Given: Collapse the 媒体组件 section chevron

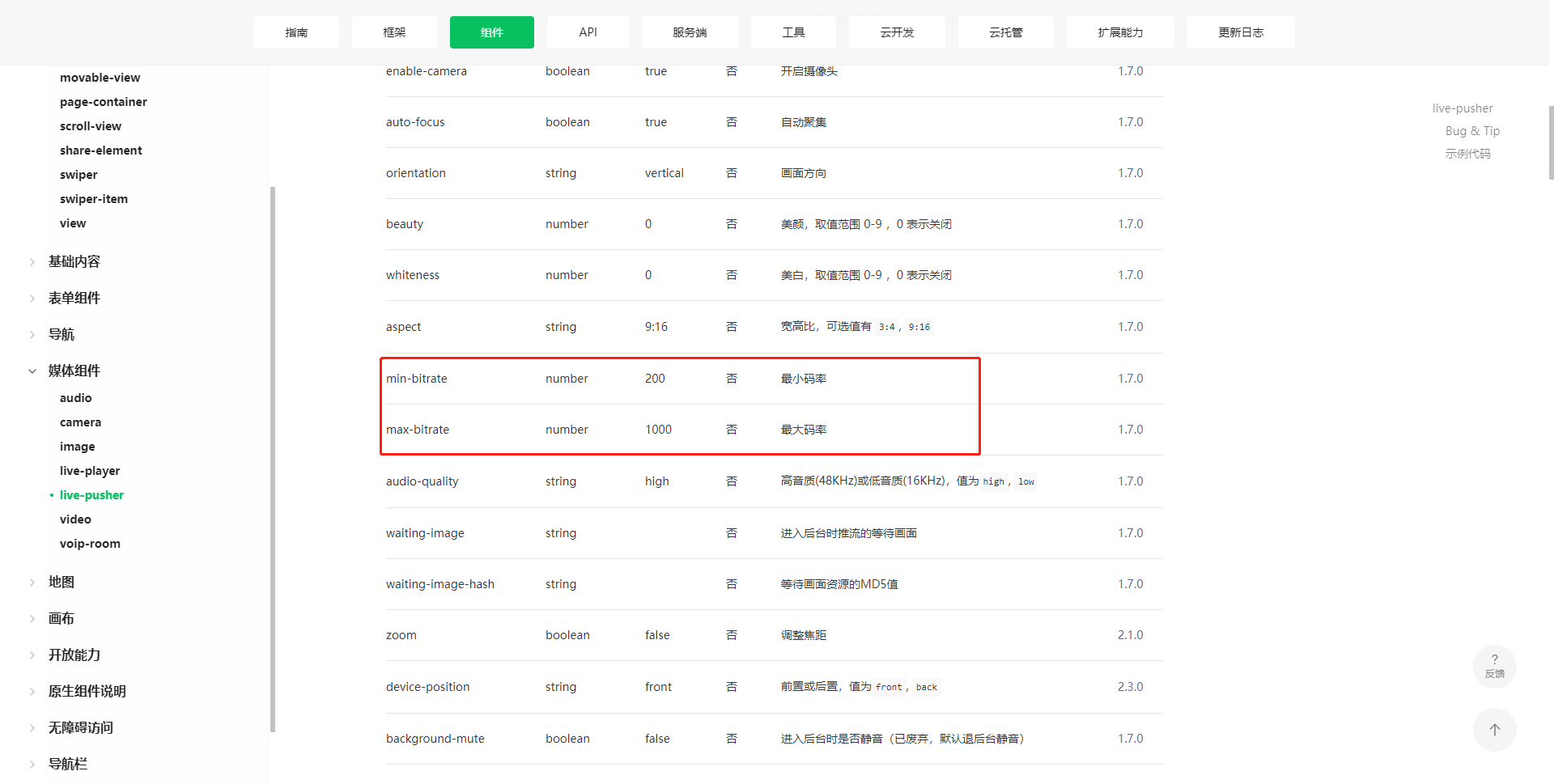Looking at the screenshot, I should point(32,371).
